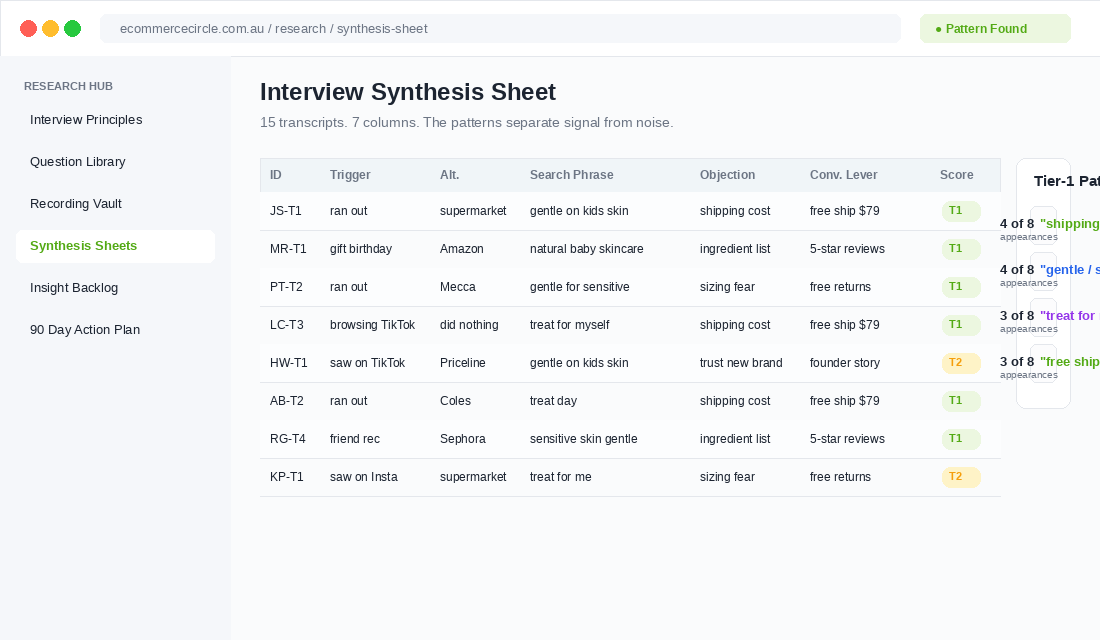1100x640 pixels.
Task: Click "Amazon" alternative cell
Action: click(x=462, y=249)
